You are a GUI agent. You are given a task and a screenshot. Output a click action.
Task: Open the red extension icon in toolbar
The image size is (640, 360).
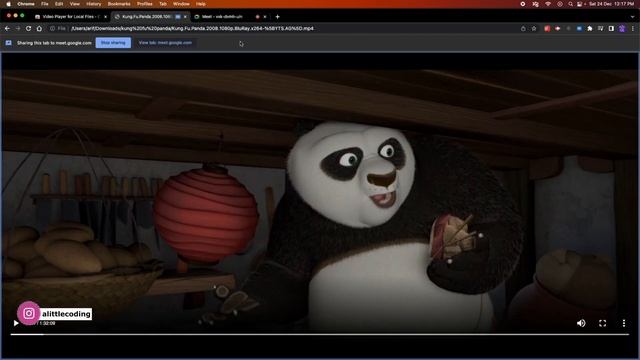click(547, 29)
